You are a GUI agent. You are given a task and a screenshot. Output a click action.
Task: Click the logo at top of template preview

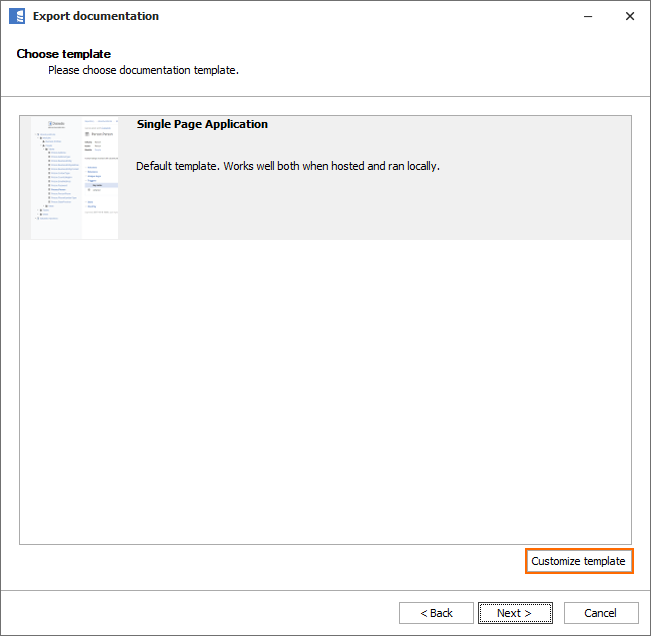57,124
